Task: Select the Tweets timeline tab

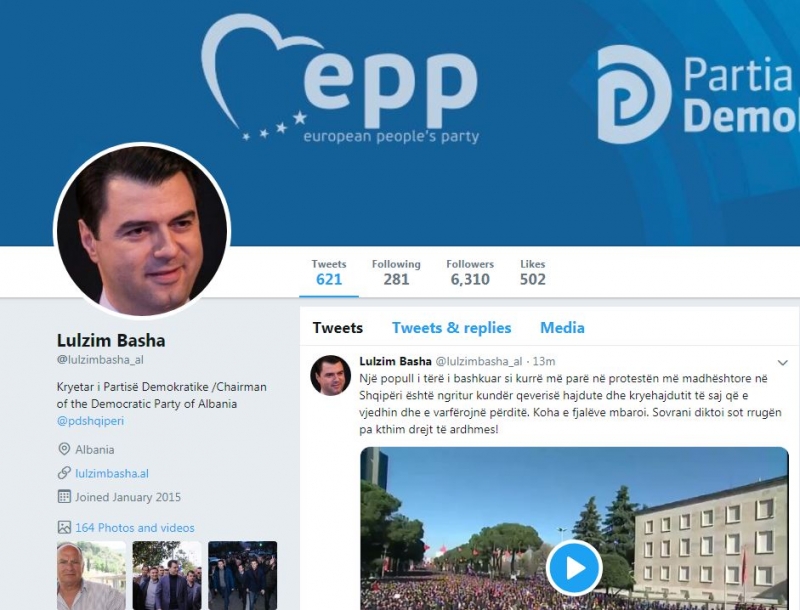Action: 337,328
